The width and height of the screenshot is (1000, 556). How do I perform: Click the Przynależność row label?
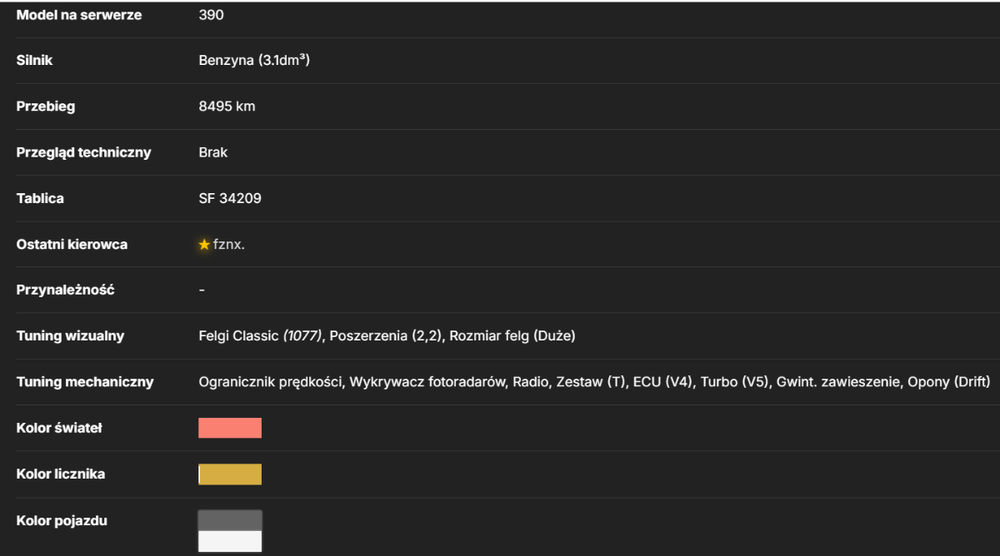[66, 290]
